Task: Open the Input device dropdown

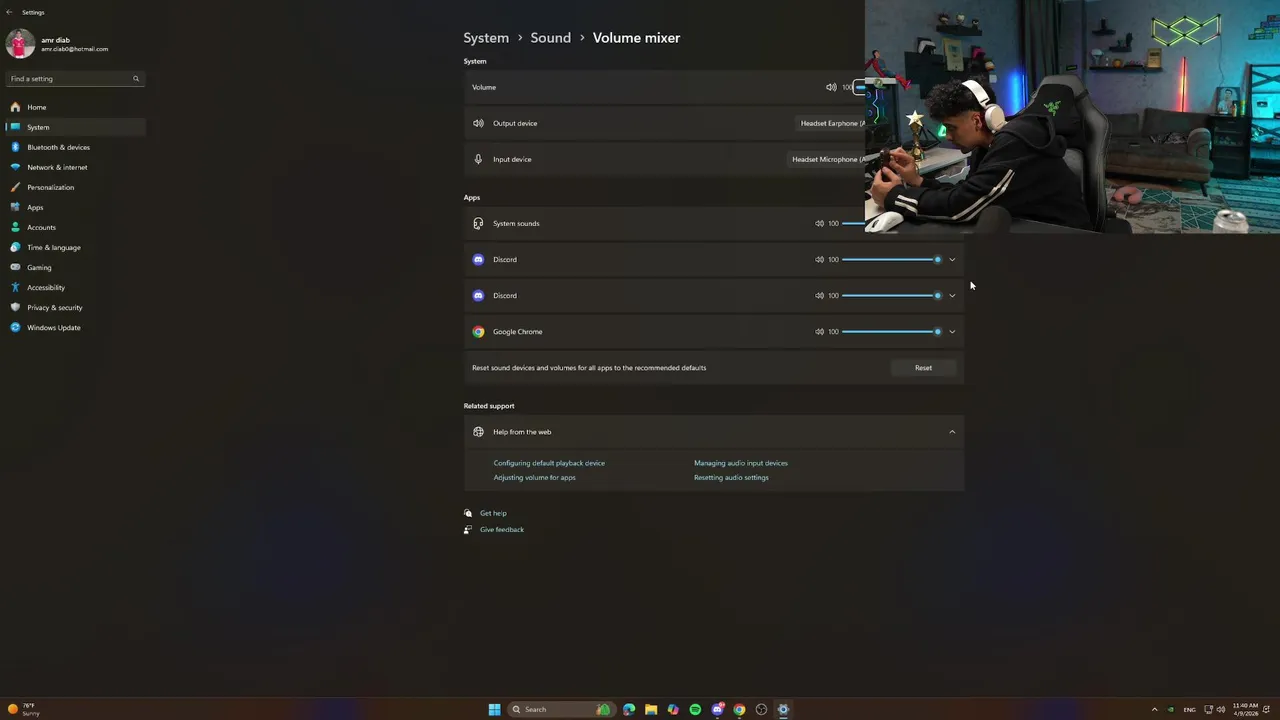Action: coord(828,159)
